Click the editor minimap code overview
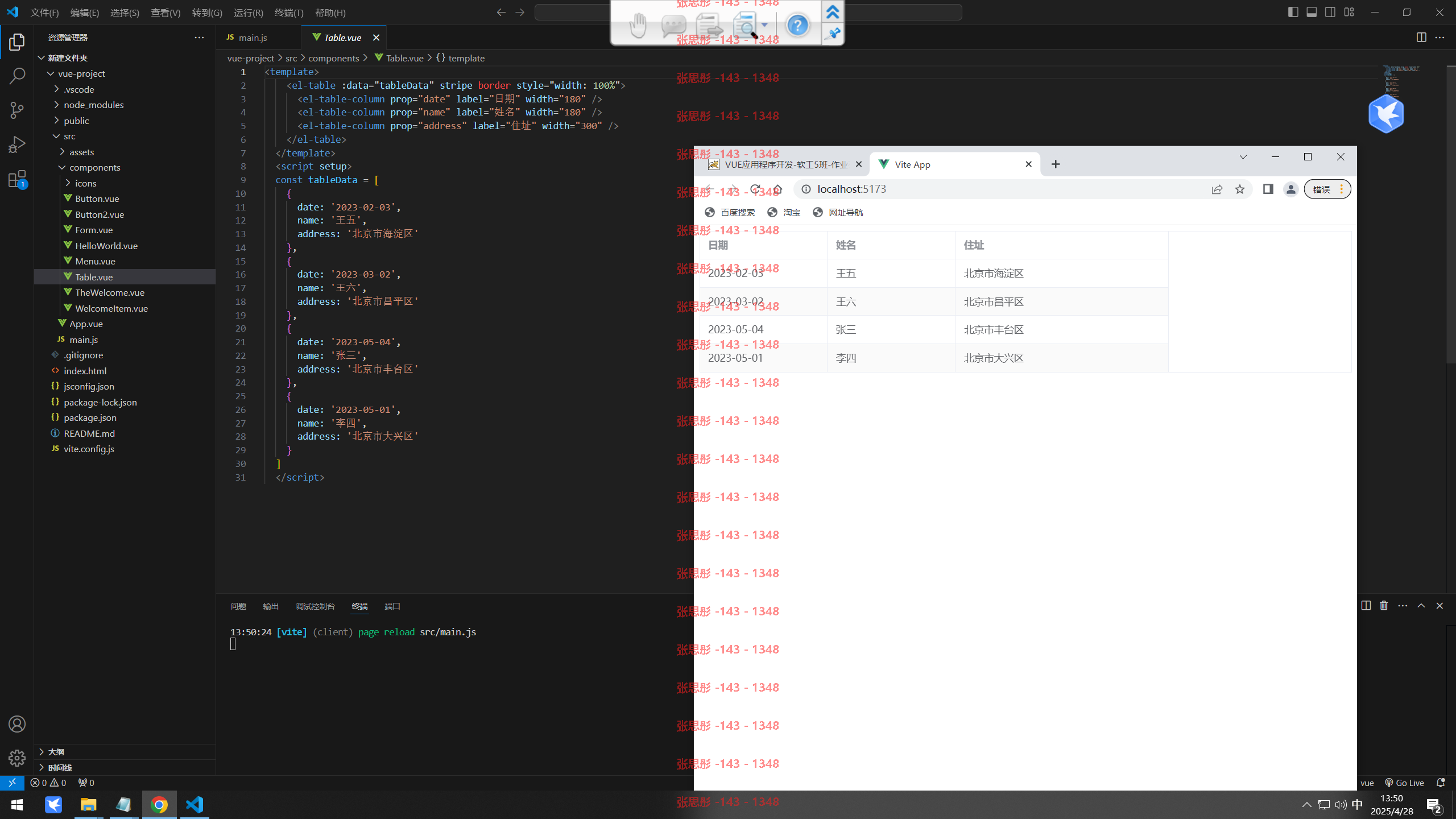The image size is (1456, 819). pos(1402,81)
